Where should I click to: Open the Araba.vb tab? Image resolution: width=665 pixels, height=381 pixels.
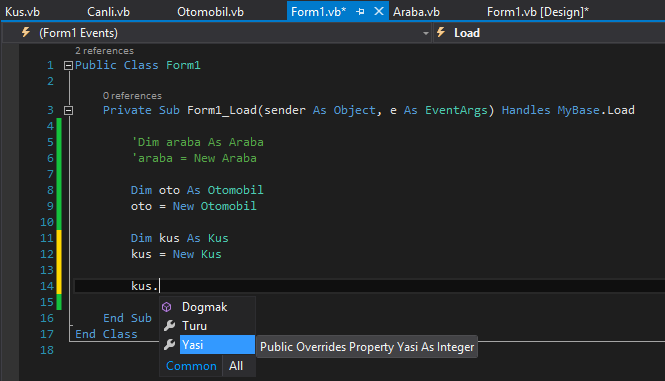[416, 12]
